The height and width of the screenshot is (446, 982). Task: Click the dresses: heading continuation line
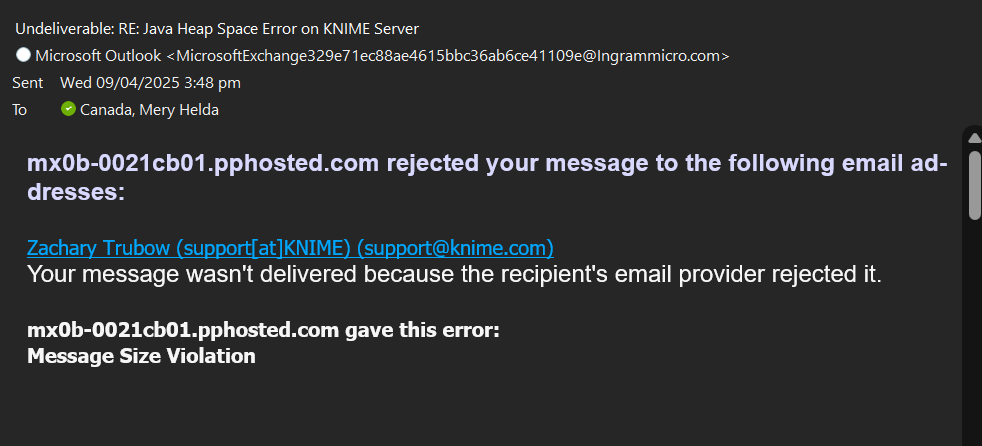pyautogui.click(x=76, y=192)
